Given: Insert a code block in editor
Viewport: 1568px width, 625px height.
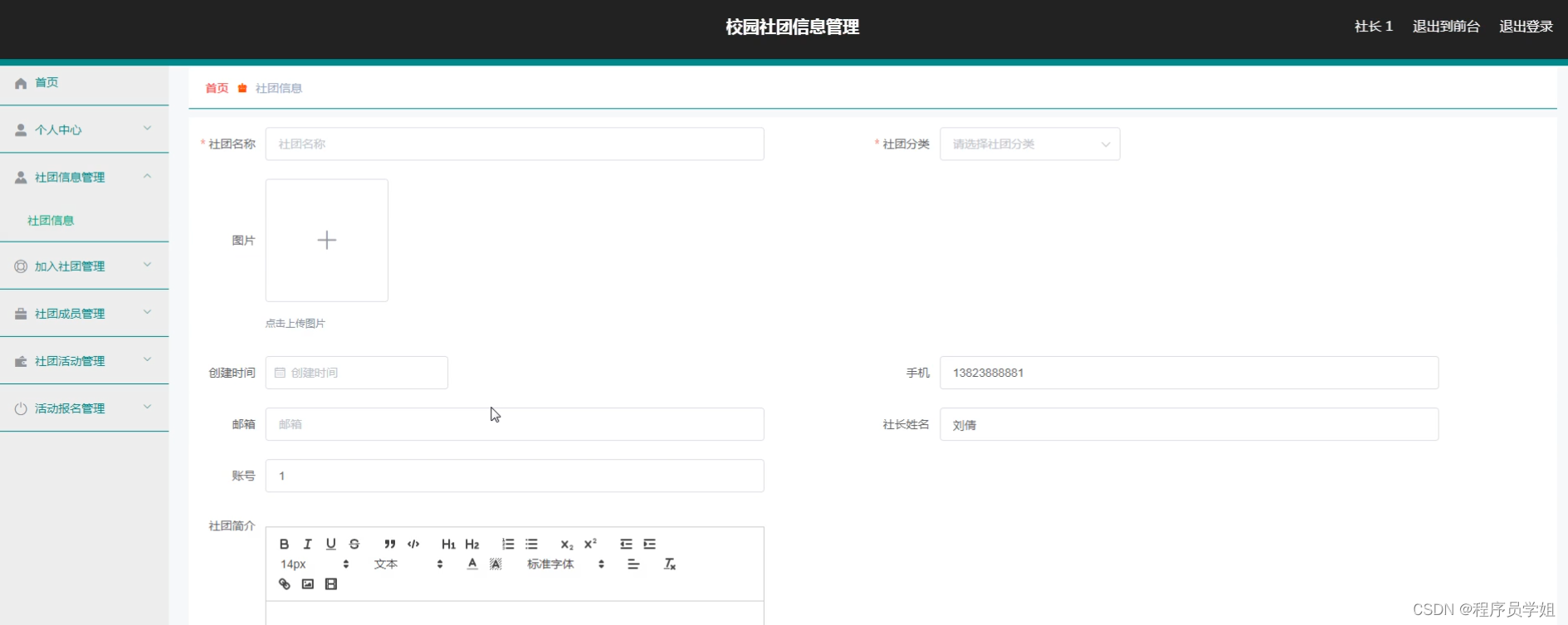Looking at the screenshot, I should (413, 544).
